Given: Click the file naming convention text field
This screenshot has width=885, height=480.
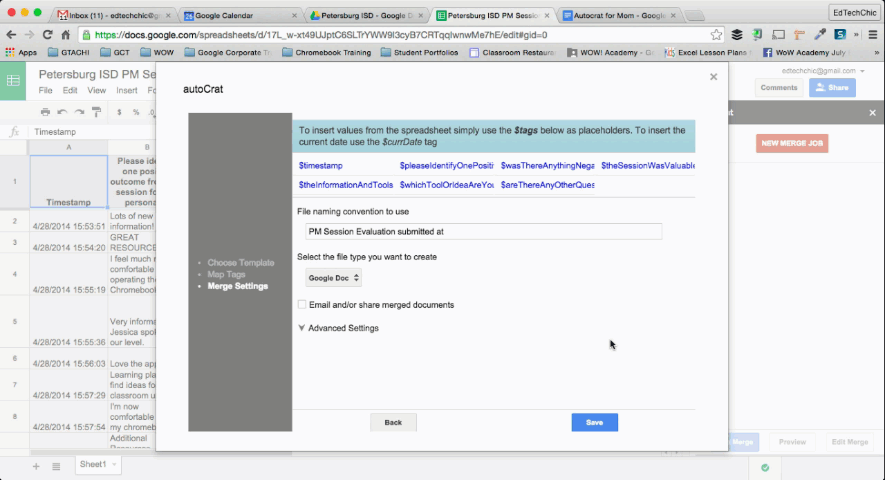Looking at the screenshot, I should (484, 232).
